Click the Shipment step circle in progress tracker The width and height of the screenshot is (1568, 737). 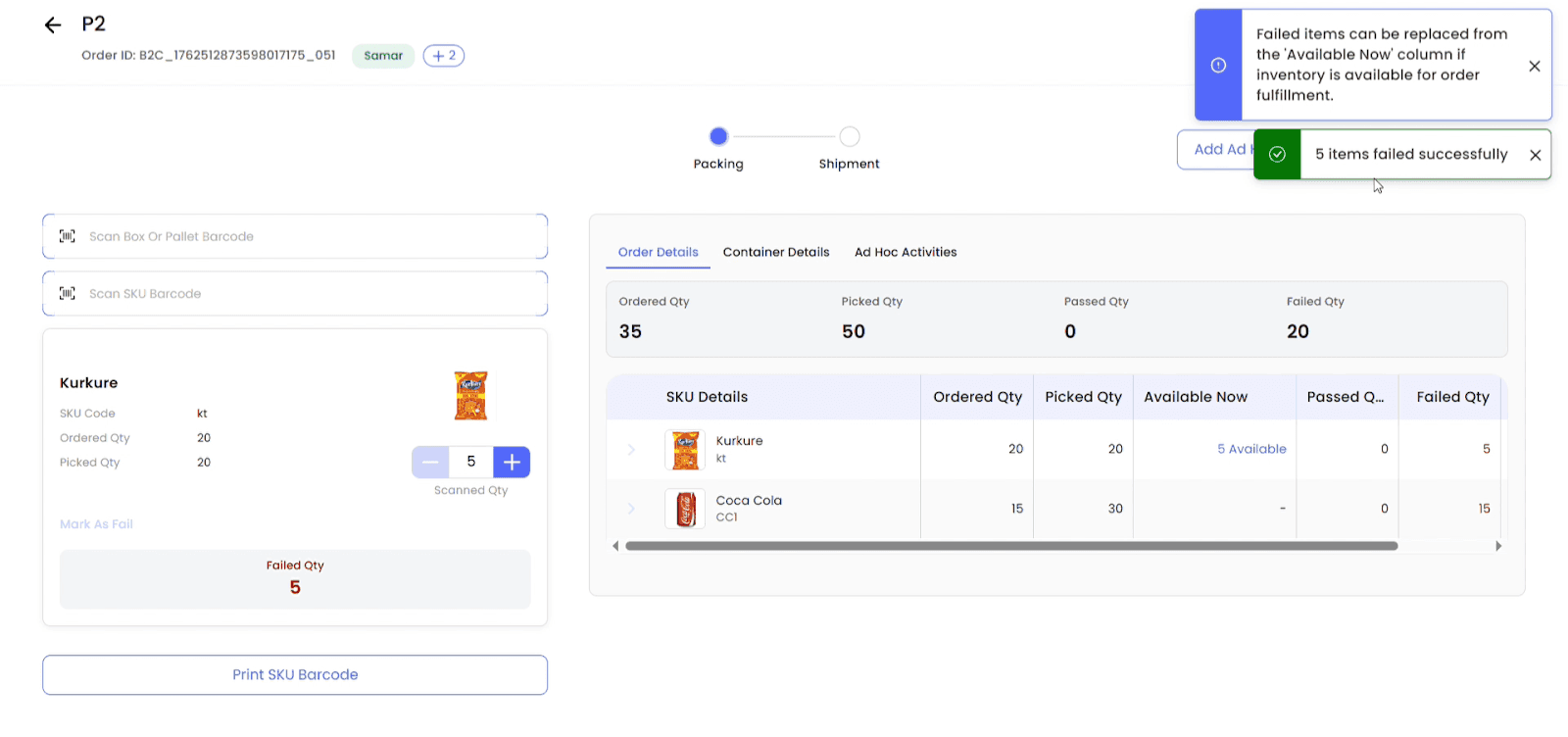850,136
